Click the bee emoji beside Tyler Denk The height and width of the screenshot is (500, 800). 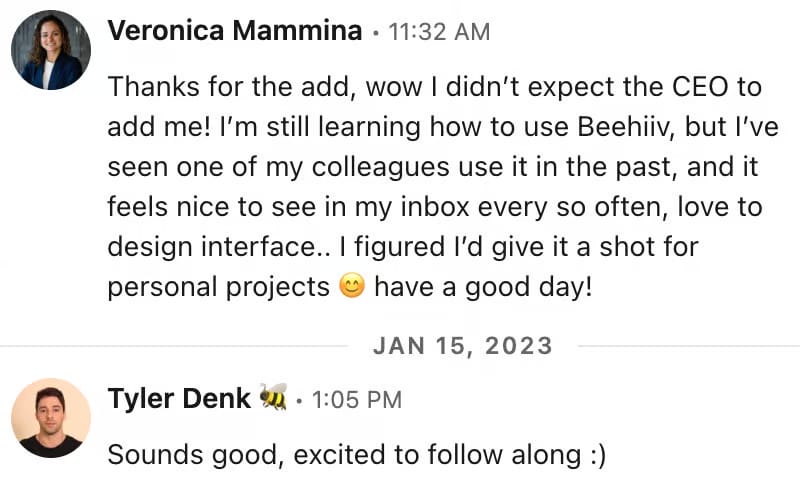[x=273, y=399]
